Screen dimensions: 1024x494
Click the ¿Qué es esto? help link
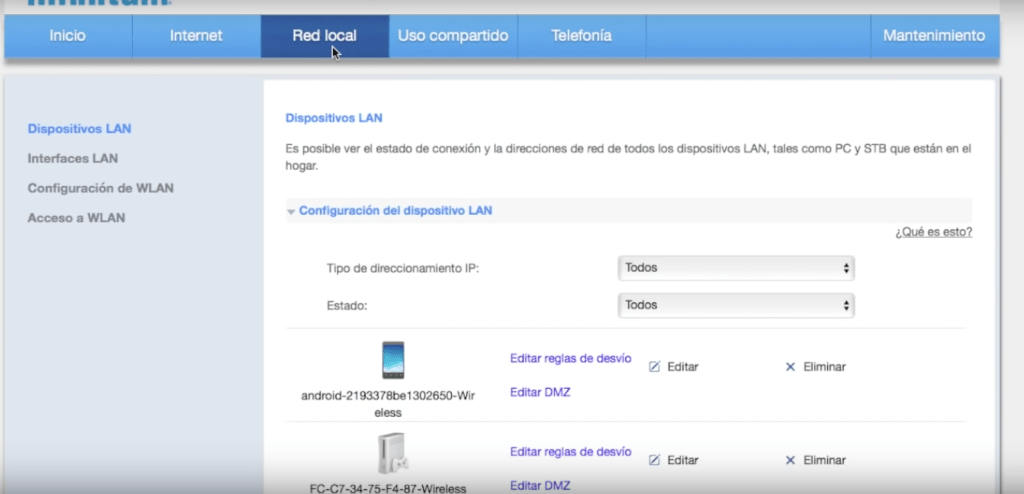click(x=933, y=232)
